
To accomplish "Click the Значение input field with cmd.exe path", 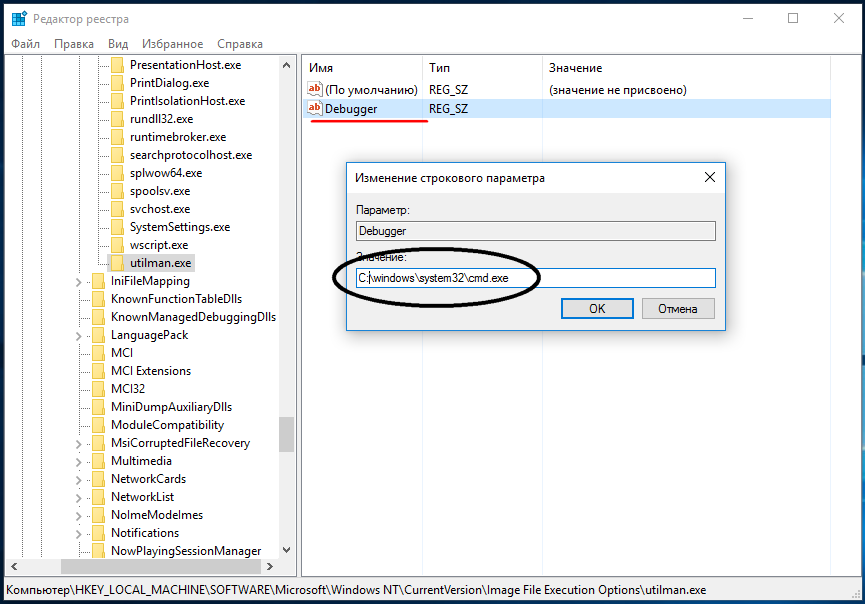I will 536,278.
